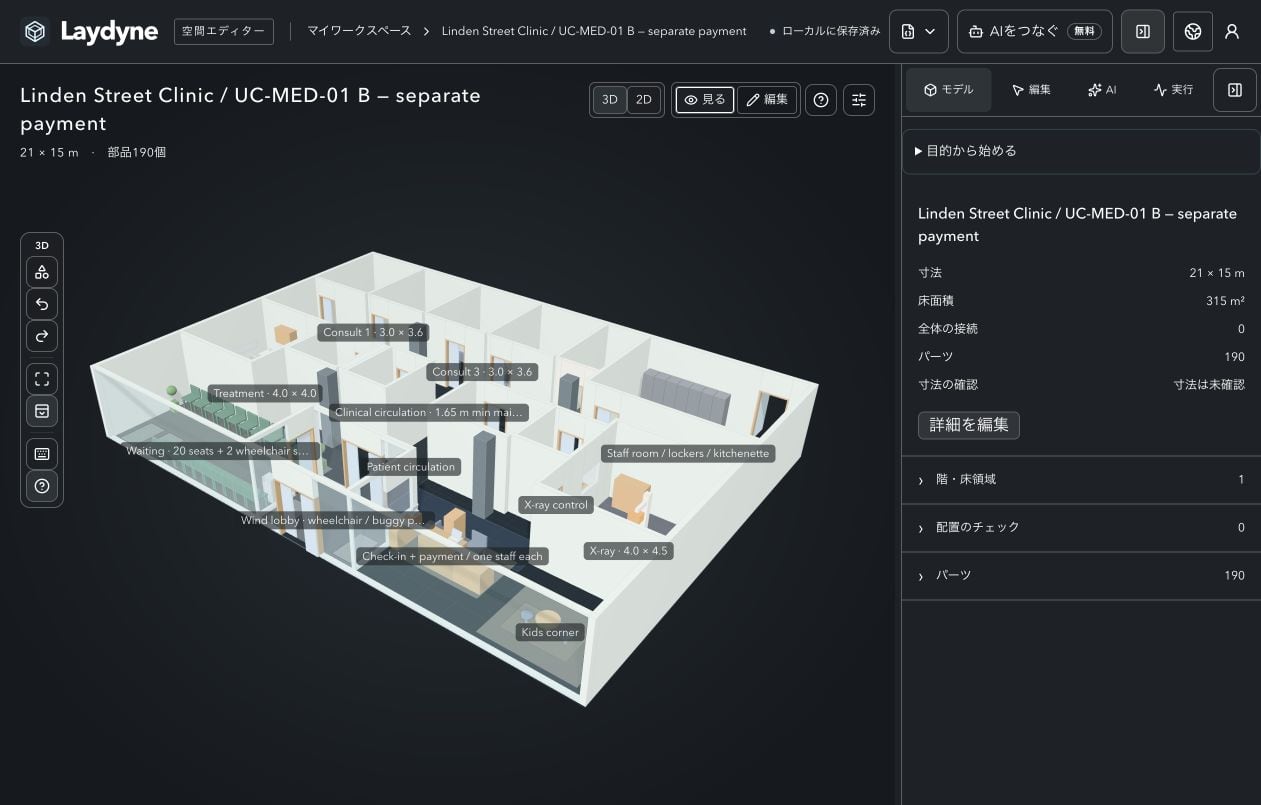Viewport: 1261px width, 805px height.
Task: Click the 詳細を編集 button
Action: tap(969, 425)
